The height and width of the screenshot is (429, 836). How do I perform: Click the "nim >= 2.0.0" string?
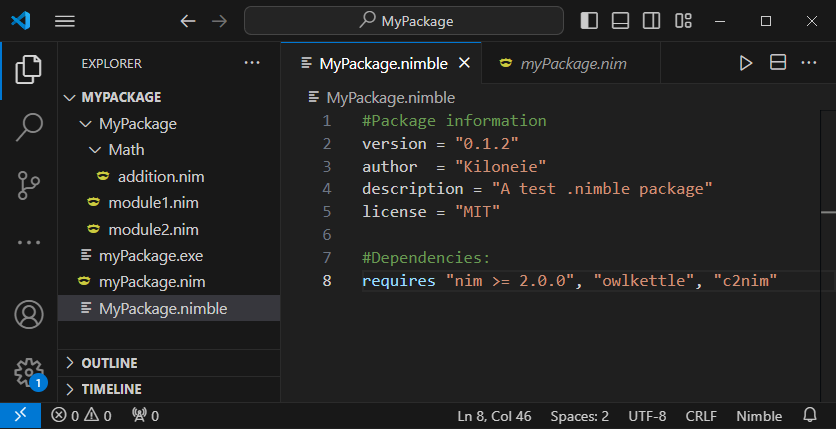[510, 281]
